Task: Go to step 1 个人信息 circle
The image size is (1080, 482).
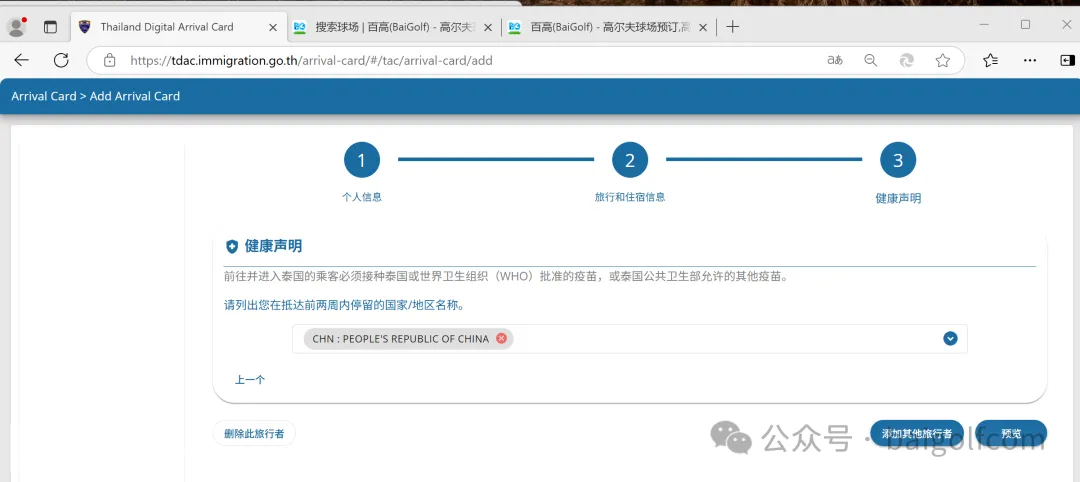Action: tap(361, 160)
